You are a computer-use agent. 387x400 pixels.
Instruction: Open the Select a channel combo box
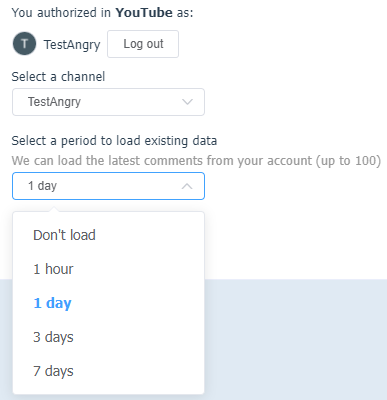click(108, 102)
